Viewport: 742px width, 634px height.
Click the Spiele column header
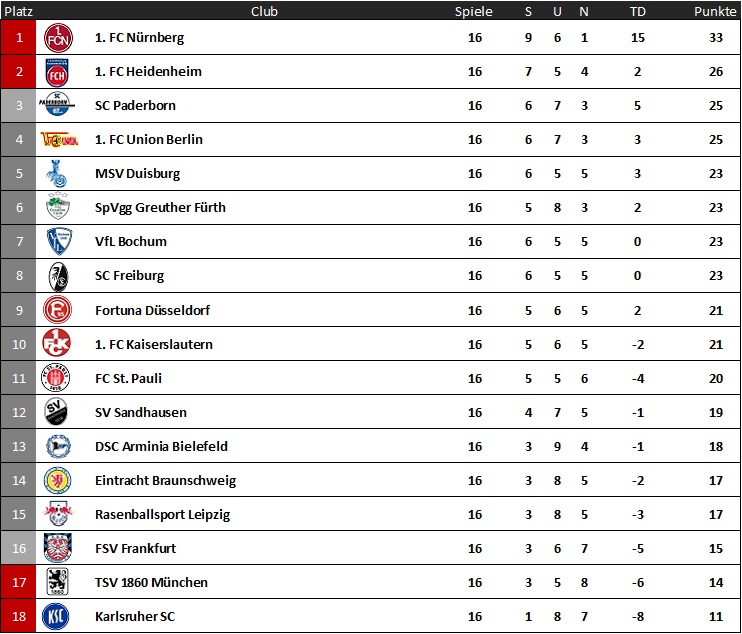(473, 11)
